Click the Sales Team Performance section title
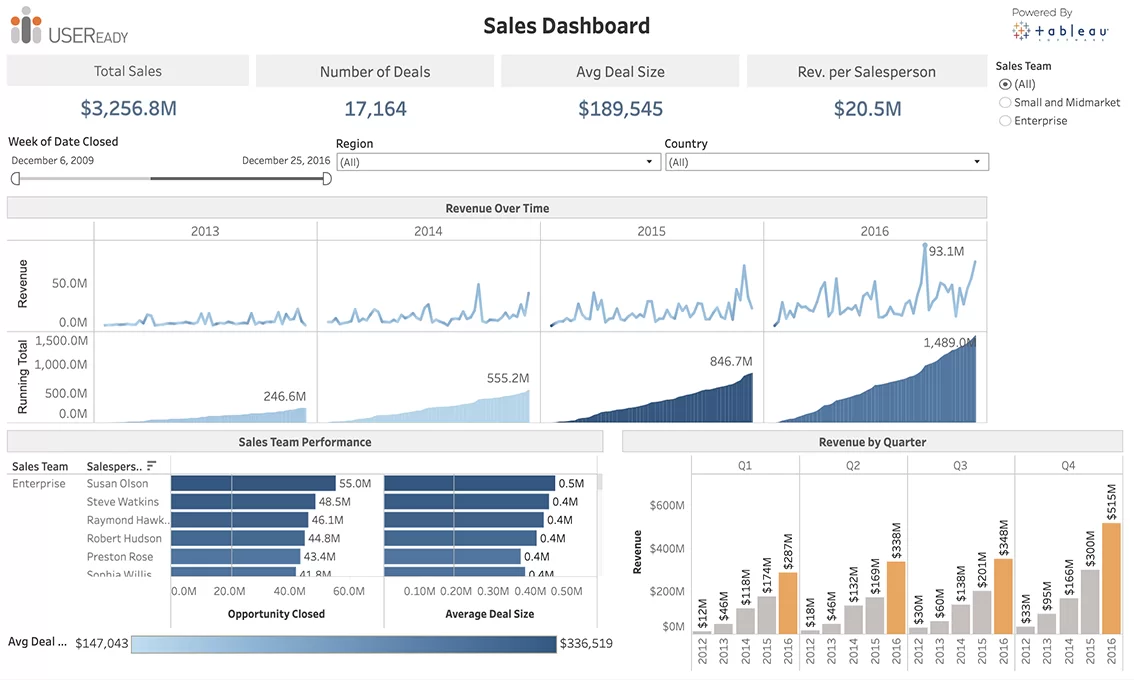The width and height of the screenshot is (1134, 680). point(304,442)
